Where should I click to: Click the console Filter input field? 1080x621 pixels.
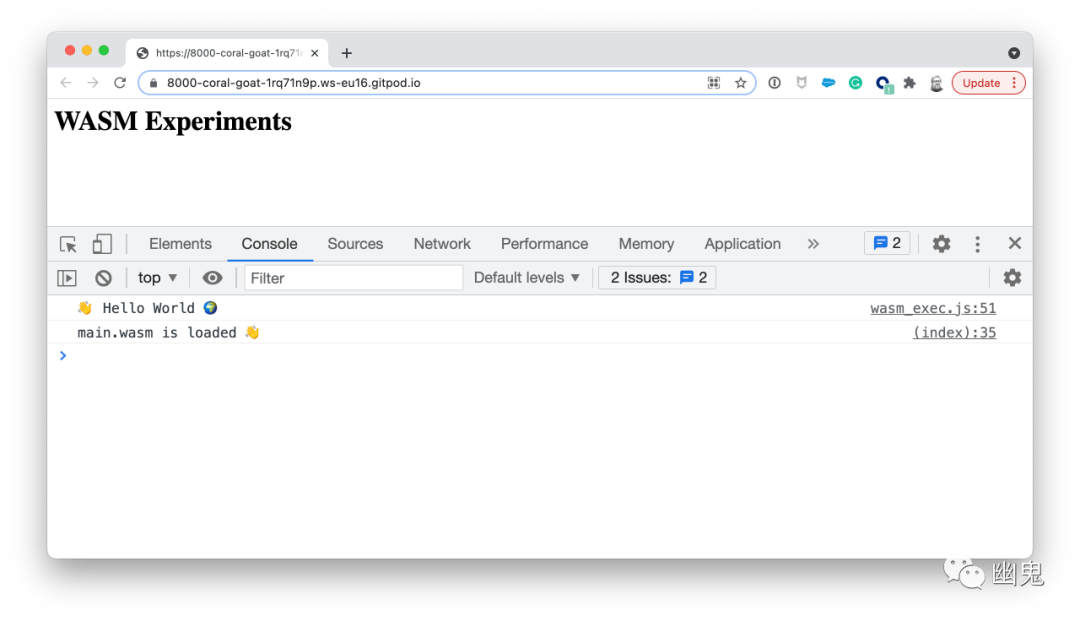point(353,278)
